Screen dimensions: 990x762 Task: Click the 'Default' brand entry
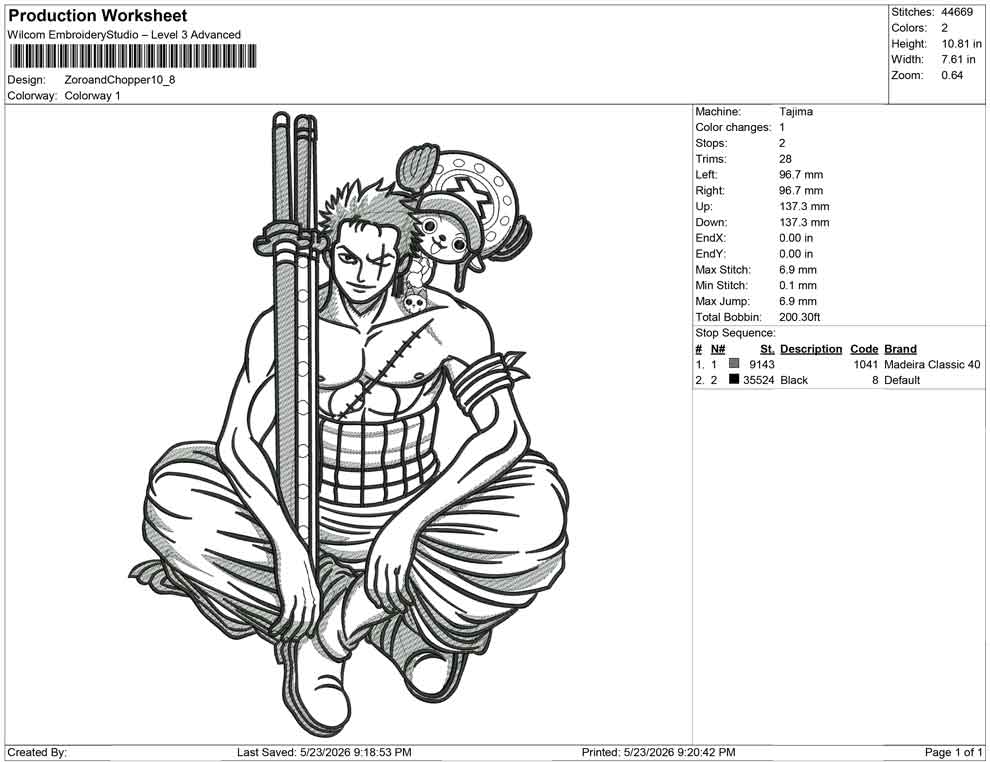pos(902,380)
